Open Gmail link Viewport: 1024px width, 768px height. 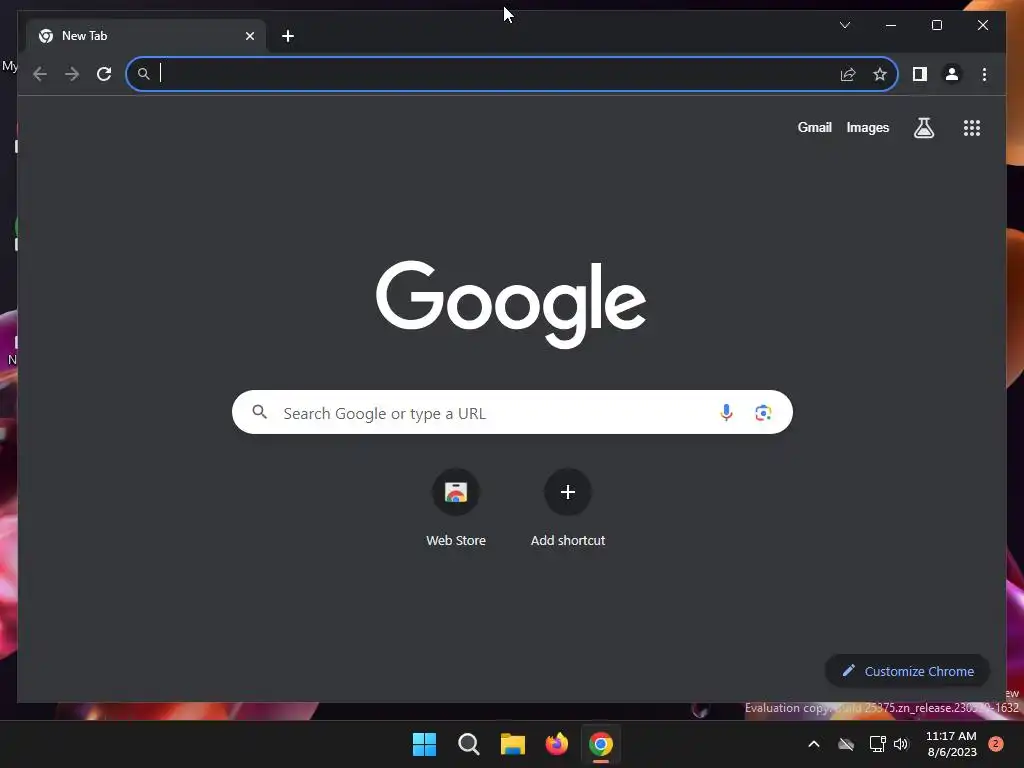click(814, 127)
